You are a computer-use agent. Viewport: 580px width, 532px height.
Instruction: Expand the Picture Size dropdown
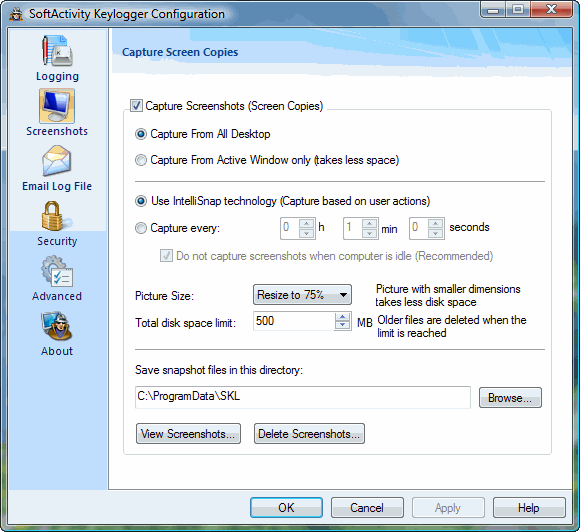point(302,295)
